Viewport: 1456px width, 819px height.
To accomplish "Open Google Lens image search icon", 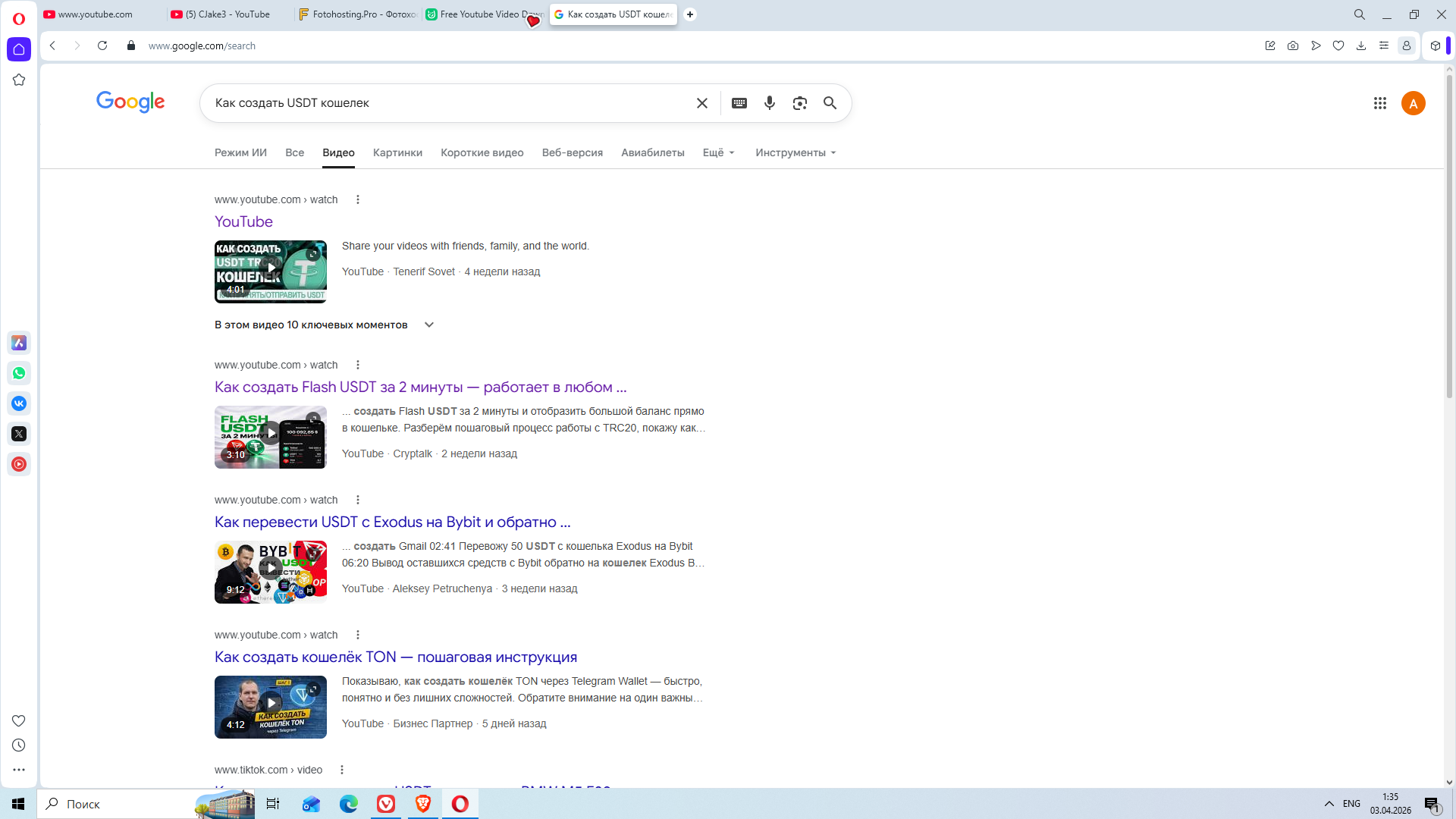I will click(x=799, y=103).
